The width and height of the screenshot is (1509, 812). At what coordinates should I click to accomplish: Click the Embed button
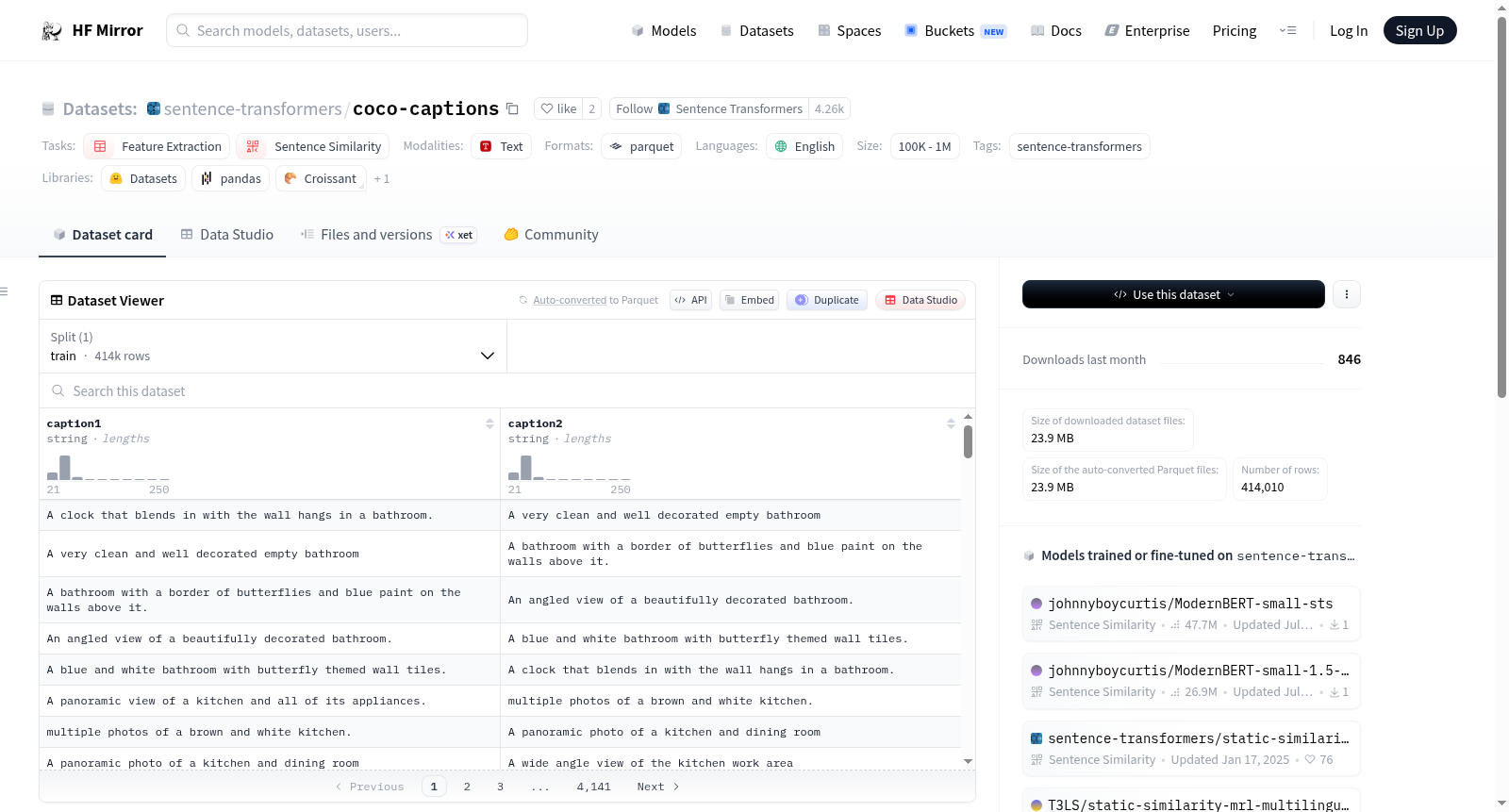pyautogui.click(x=749, y=300)
